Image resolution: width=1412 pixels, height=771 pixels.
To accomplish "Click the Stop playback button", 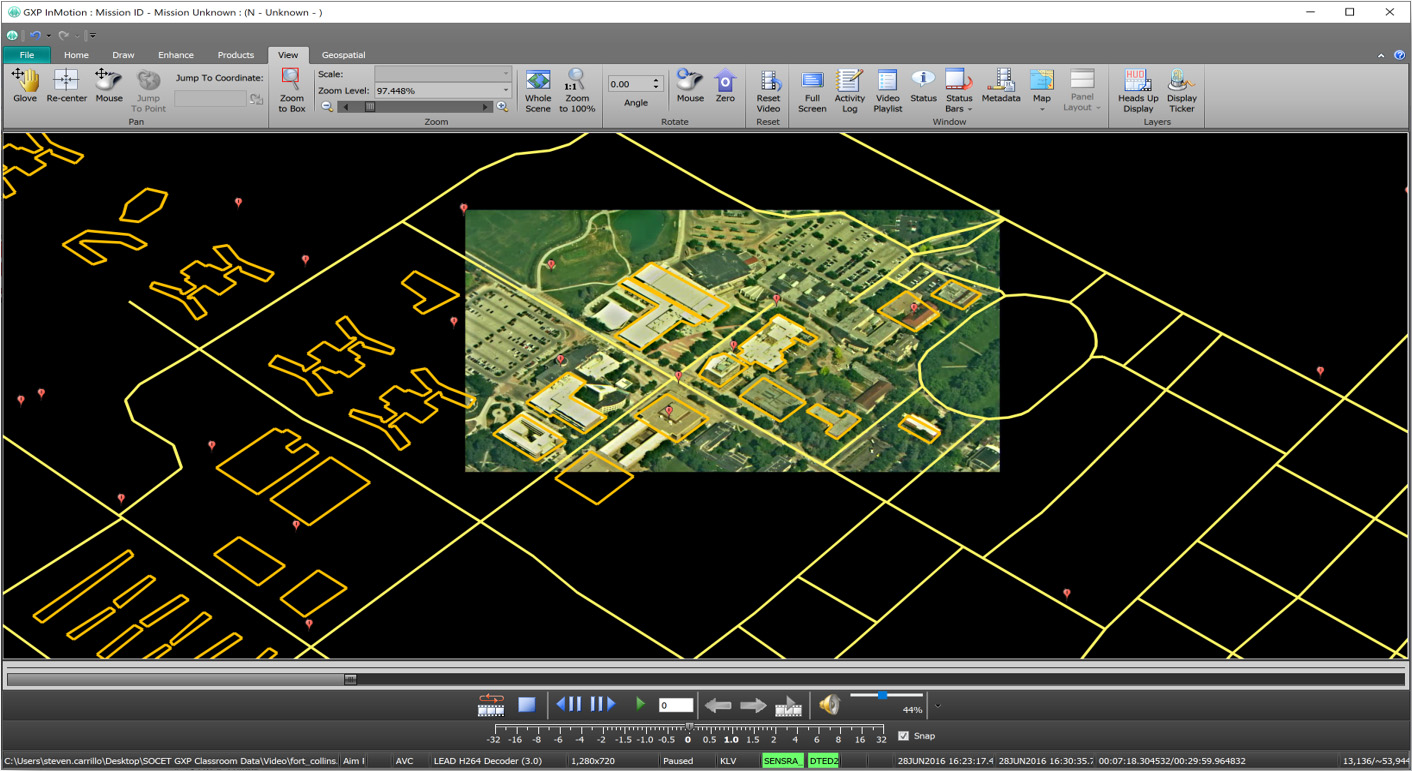I will [527, 705].
